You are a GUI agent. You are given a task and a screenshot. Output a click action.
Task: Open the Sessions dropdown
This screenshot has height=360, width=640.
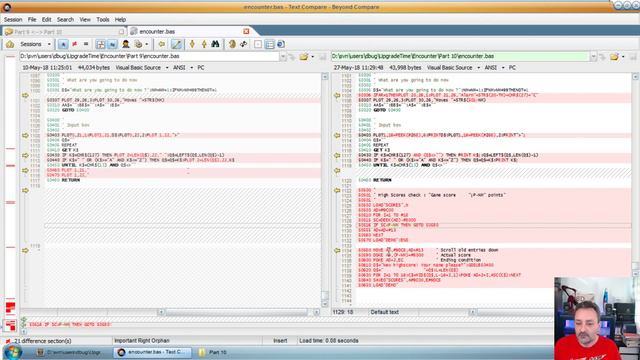point(35,44)
